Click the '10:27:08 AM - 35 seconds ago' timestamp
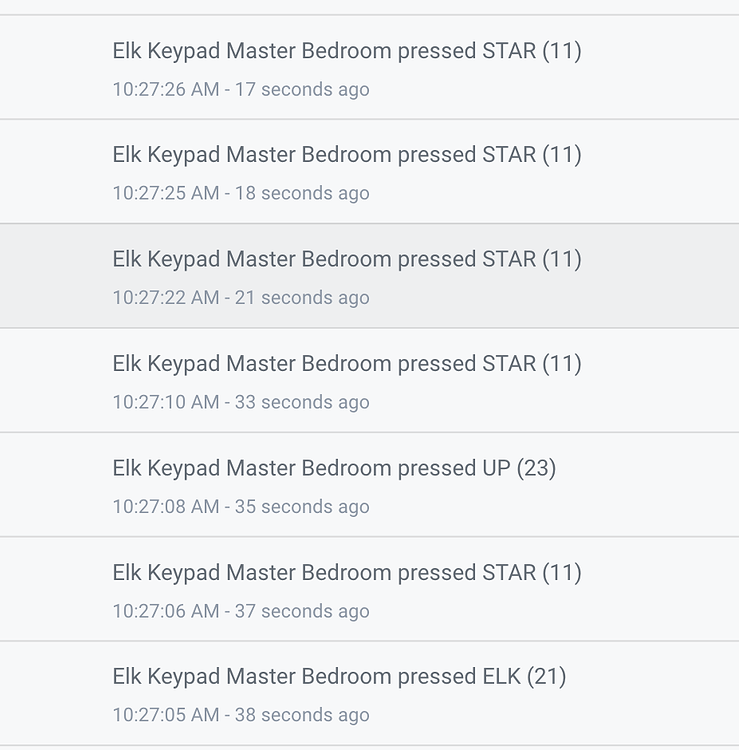 240,507
